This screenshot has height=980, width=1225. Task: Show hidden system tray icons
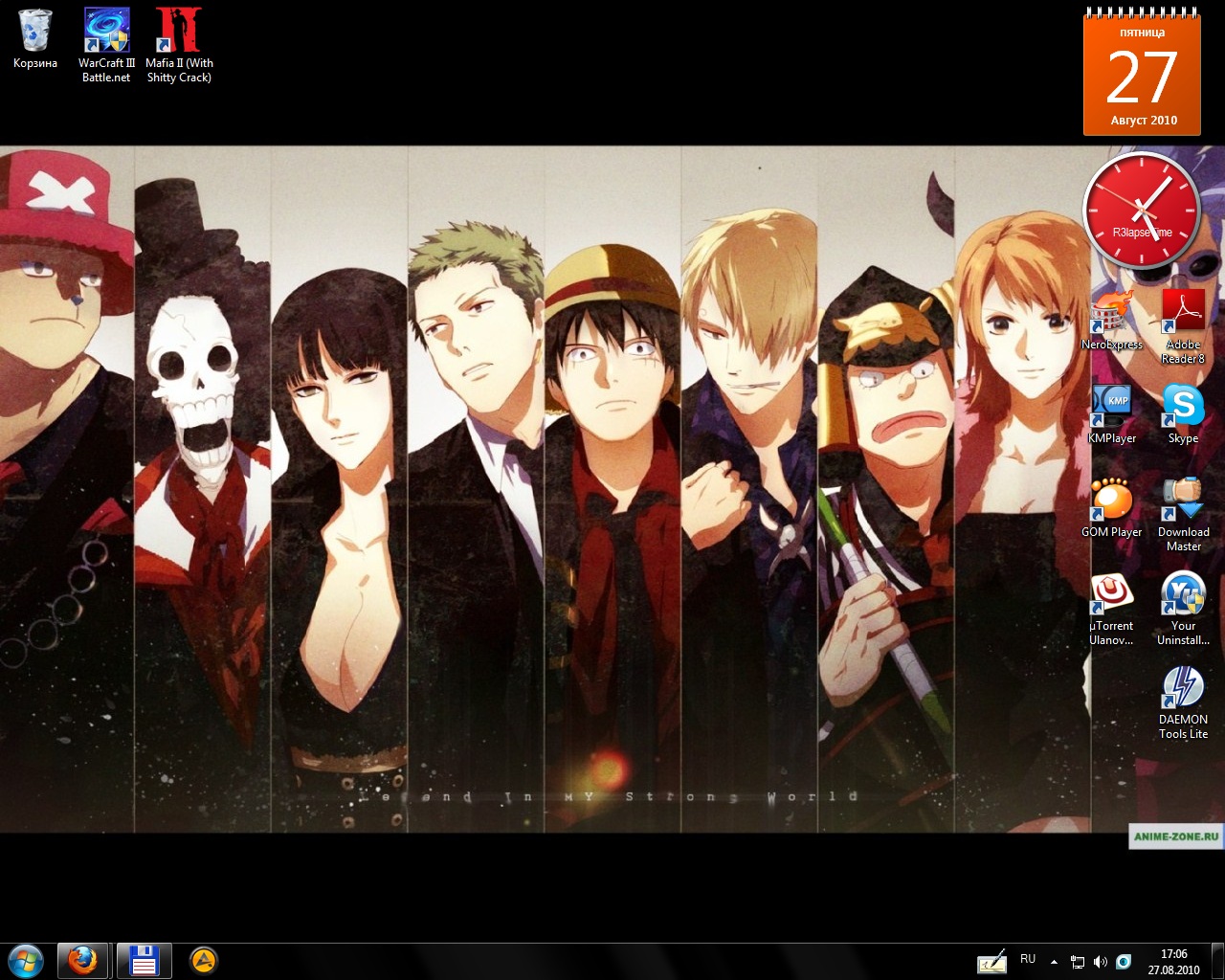pos(1054,961)
